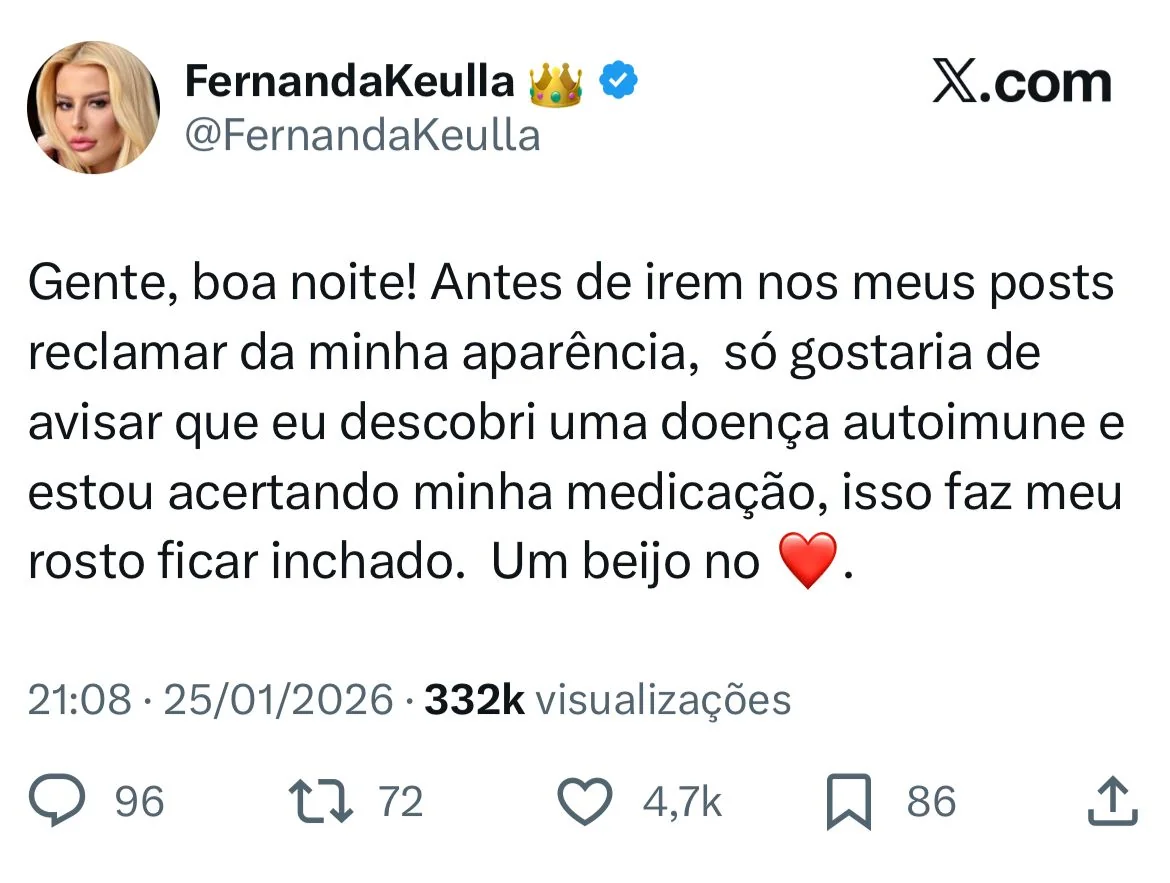
Task: Open the FernandaKeulla display name link
Action: click(349, 83)
